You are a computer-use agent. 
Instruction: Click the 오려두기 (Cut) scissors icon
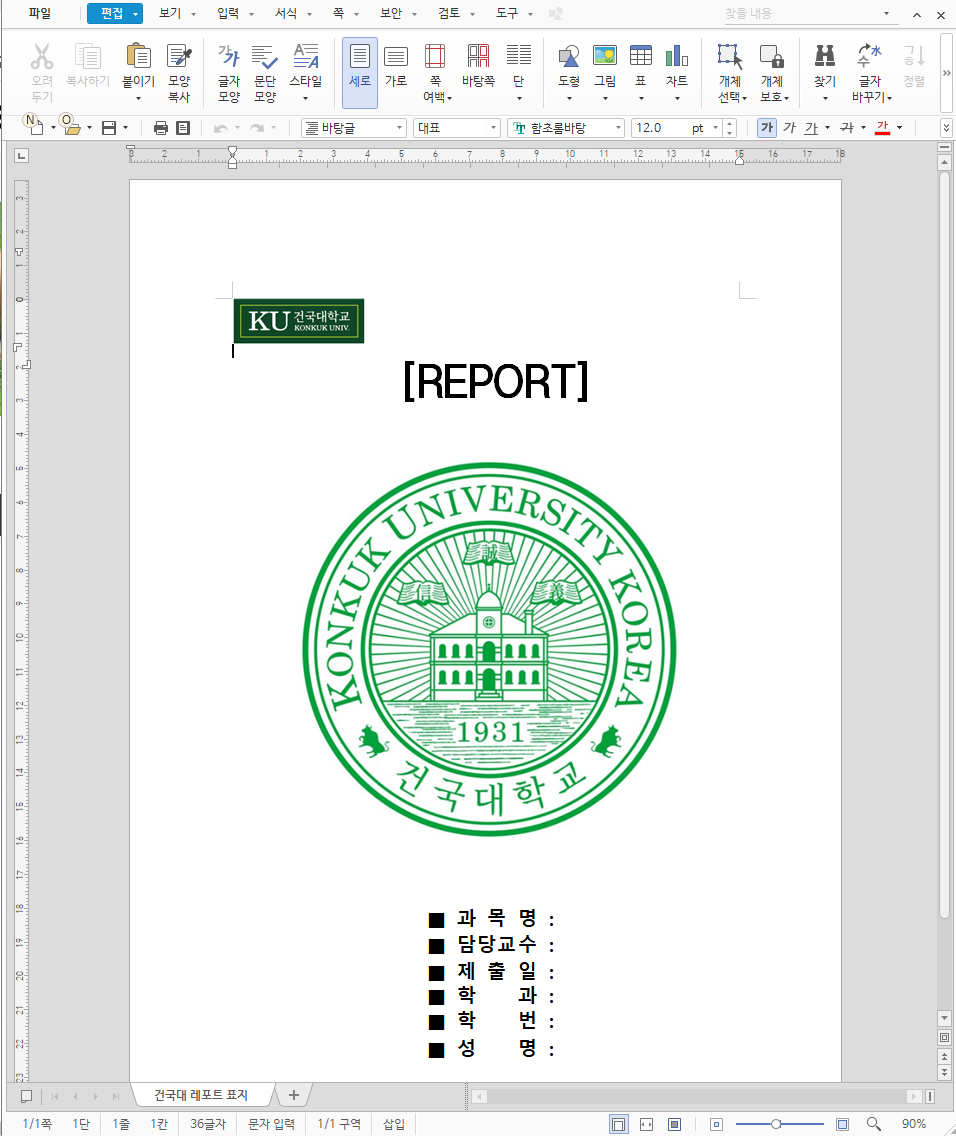(x=41, y=57)
